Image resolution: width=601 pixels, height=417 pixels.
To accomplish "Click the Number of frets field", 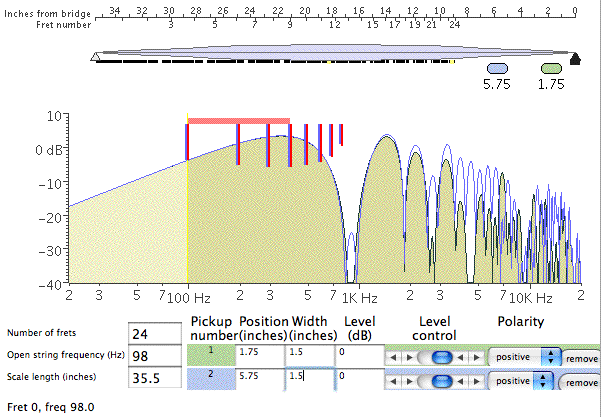I will [156, 333].
